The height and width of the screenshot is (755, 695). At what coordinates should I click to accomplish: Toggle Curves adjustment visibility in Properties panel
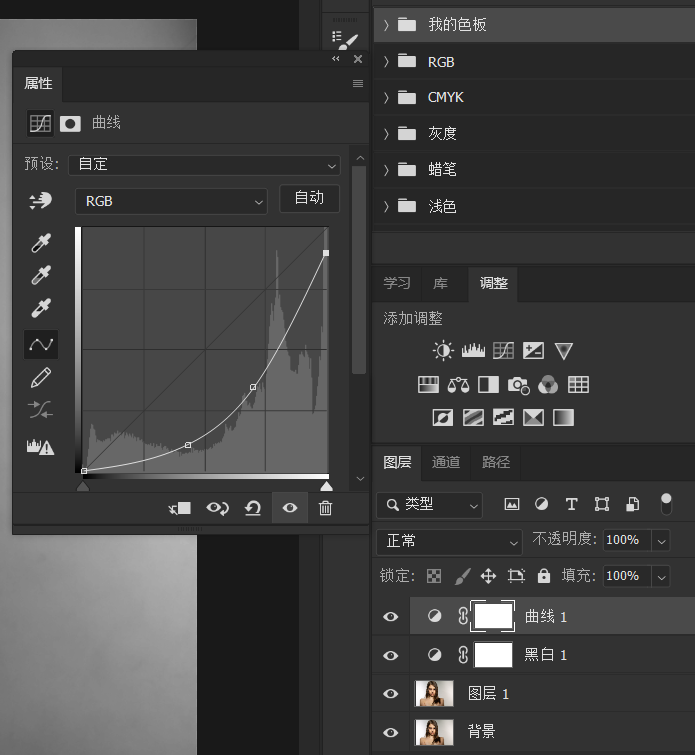[290, 508]
